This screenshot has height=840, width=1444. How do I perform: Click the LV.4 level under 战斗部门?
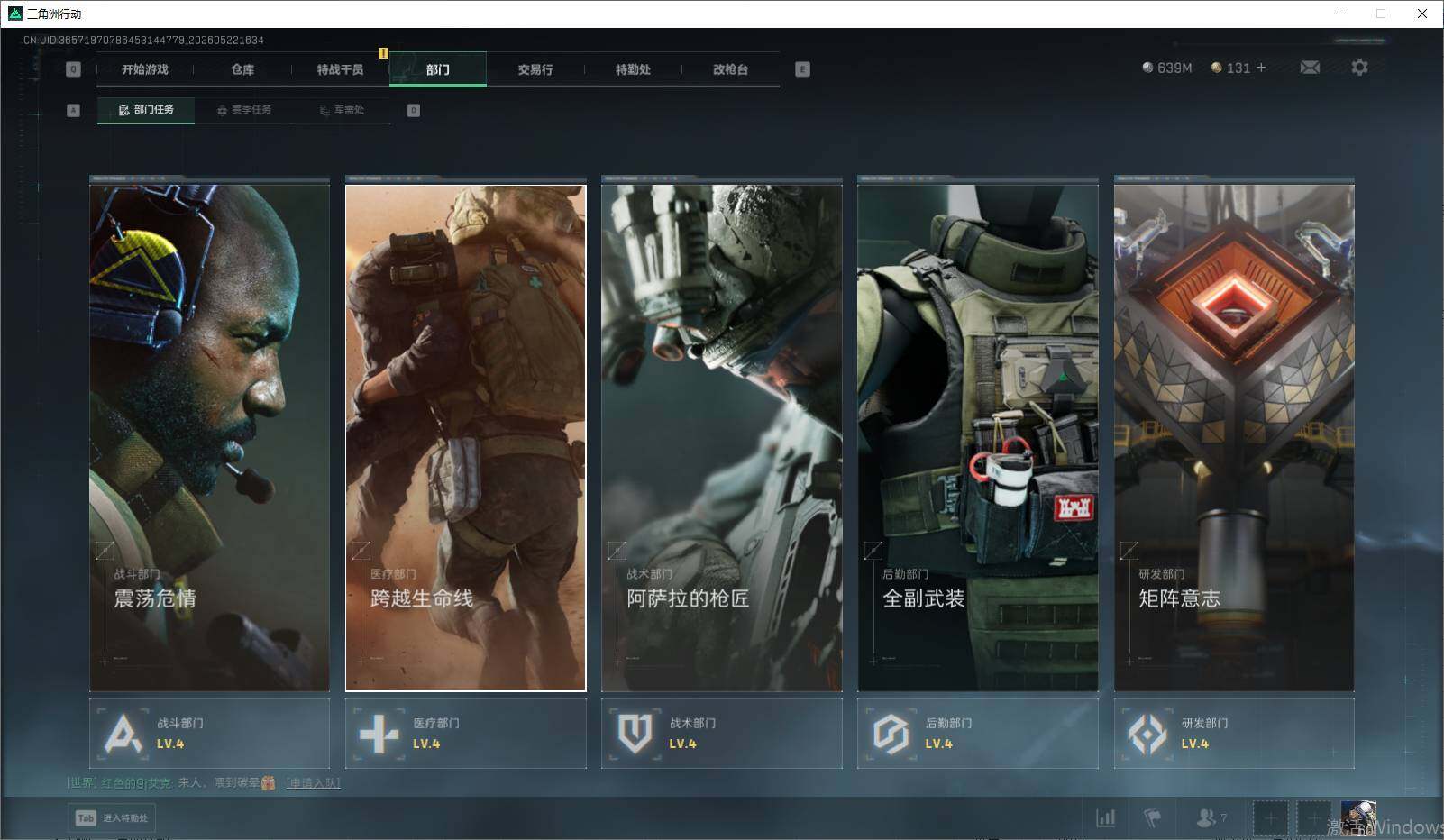tap(170, 744)
